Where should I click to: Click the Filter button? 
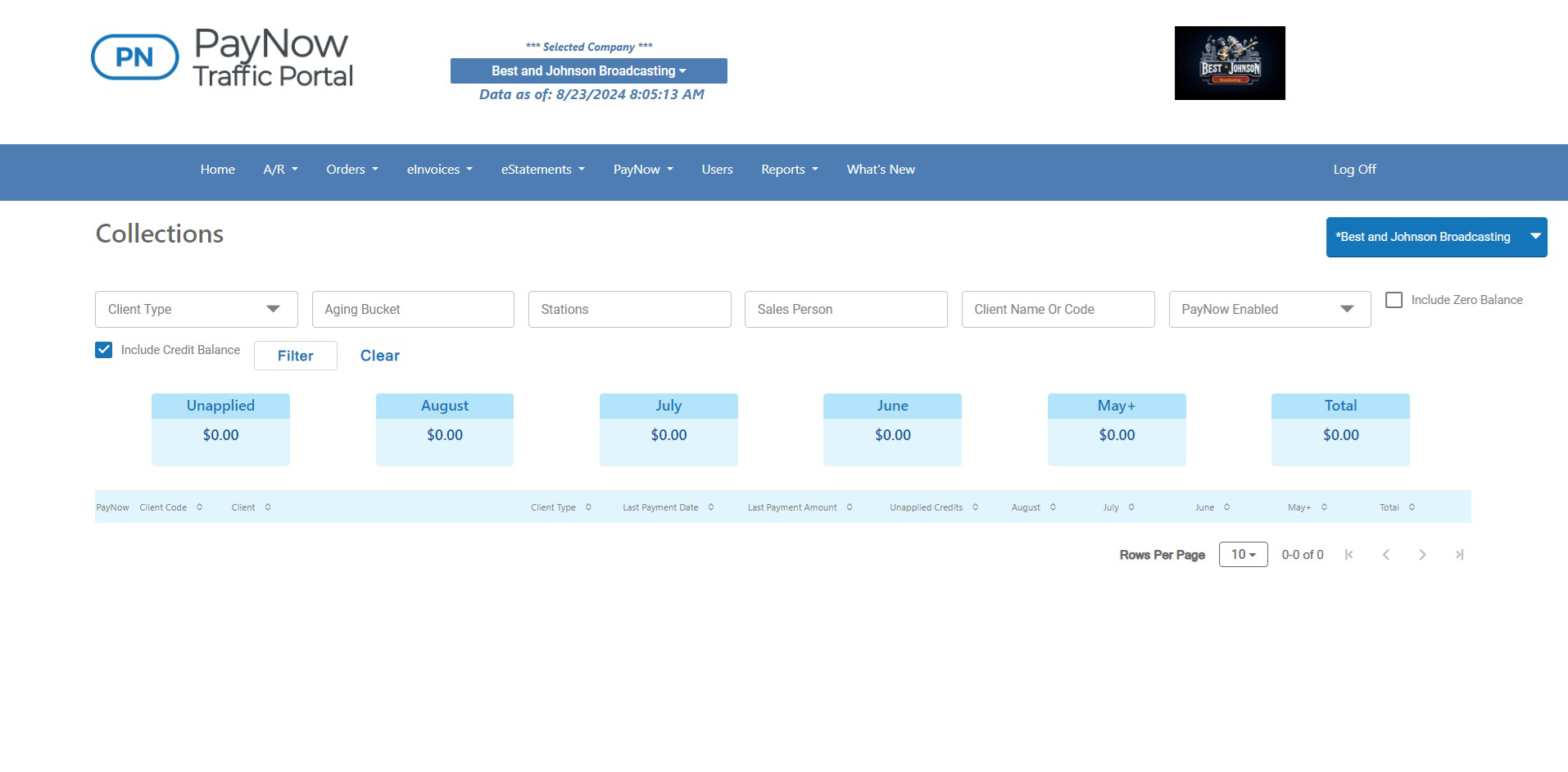pyautogui.click(x=295, y=356)
